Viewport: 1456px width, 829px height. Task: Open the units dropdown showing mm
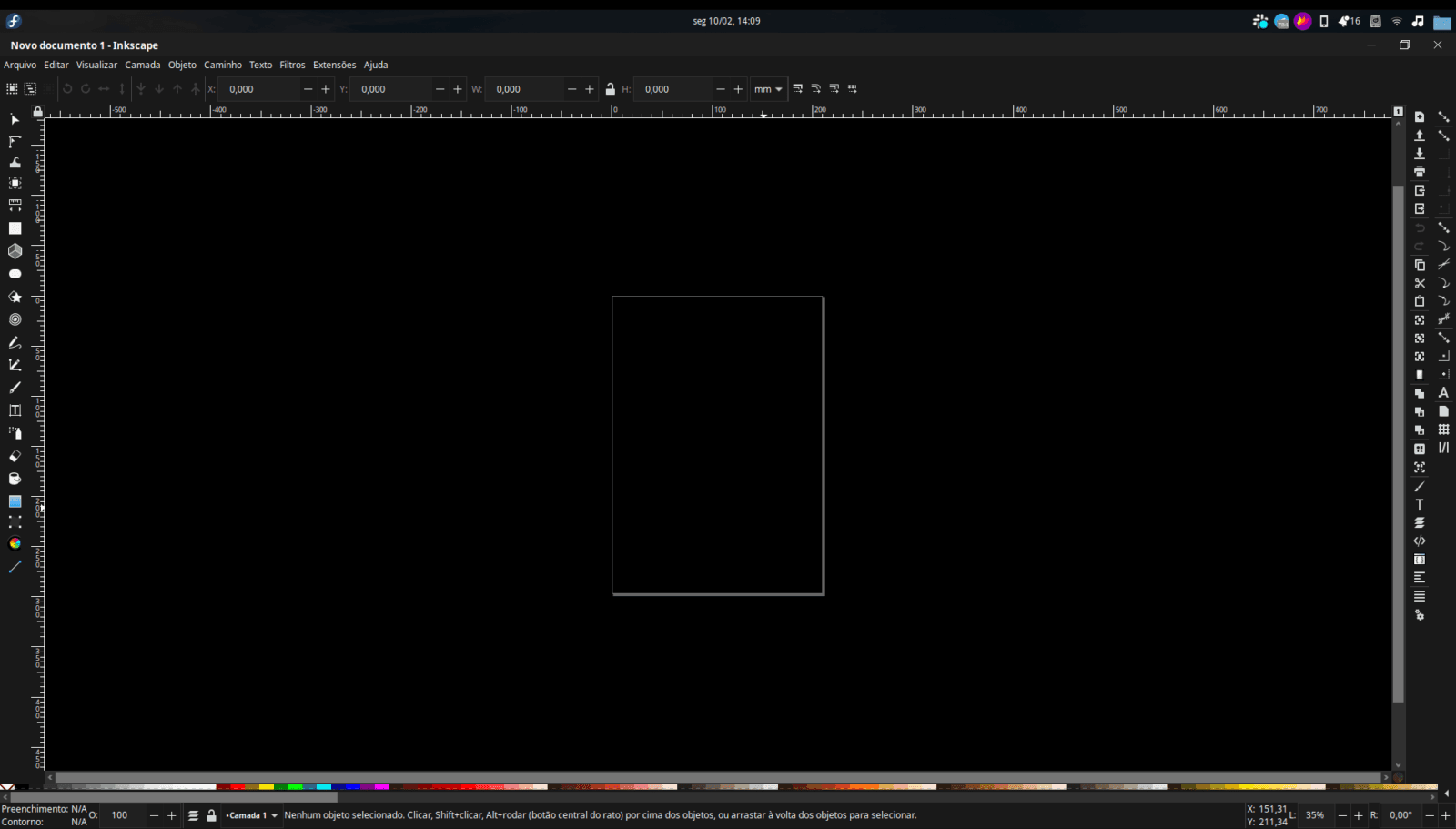point(767,88)
